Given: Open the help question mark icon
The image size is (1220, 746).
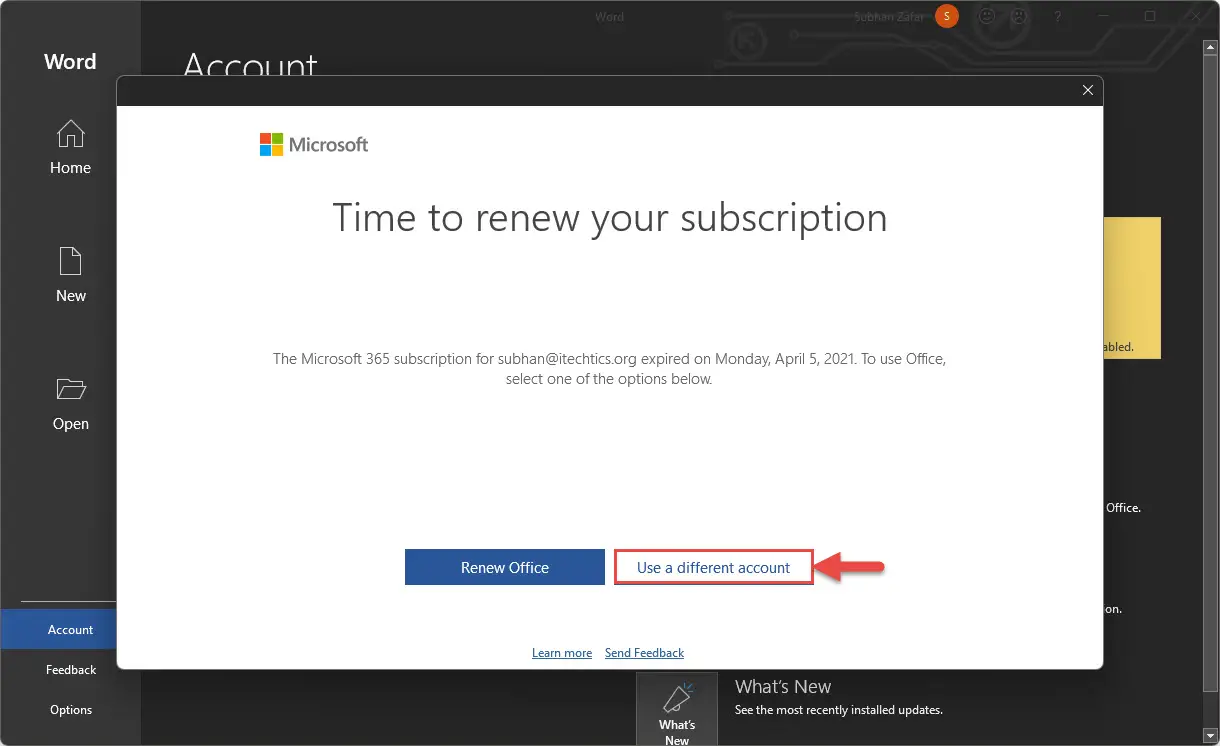Looking at the screenshot, I should point(1058,16).
